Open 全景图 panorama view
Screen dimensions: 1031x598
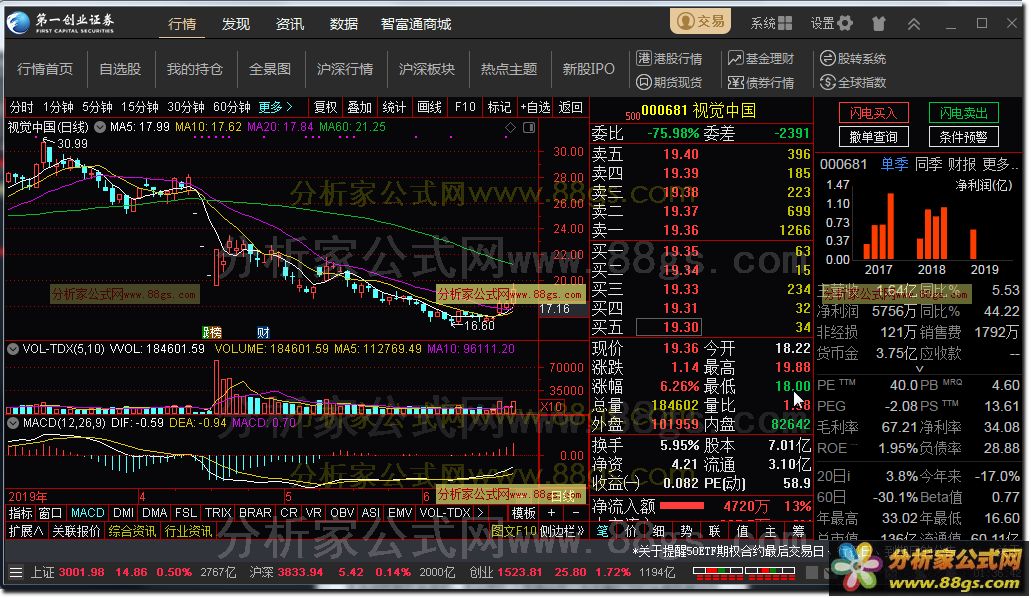270,69
